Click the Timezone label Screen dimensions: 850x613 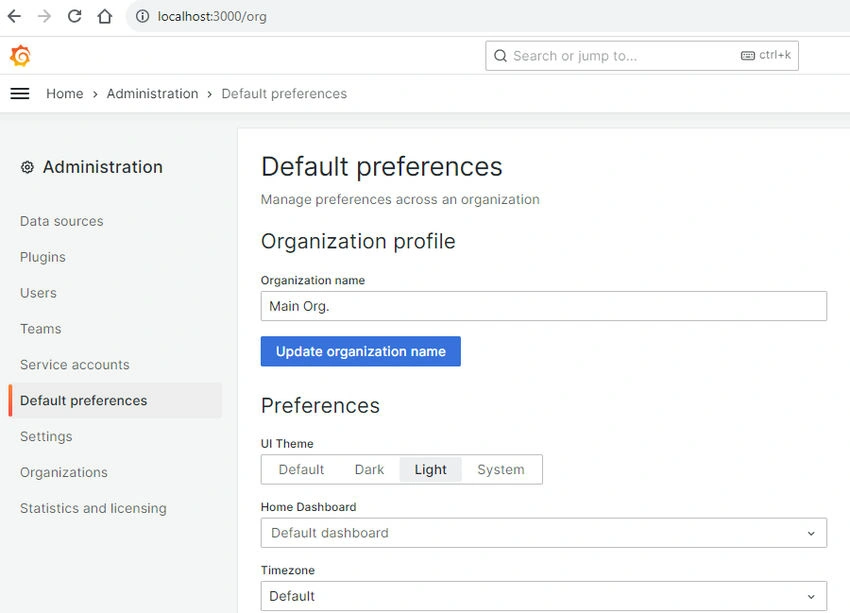pyautogui.click(x=288, y=570)
